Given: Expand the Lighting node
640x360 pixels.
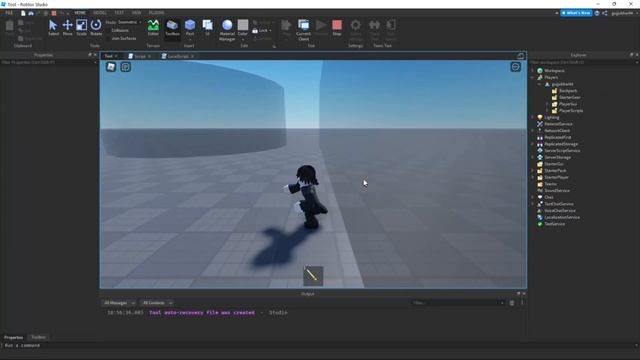Looking at the screenshot, I should click(x=533, y=117).
